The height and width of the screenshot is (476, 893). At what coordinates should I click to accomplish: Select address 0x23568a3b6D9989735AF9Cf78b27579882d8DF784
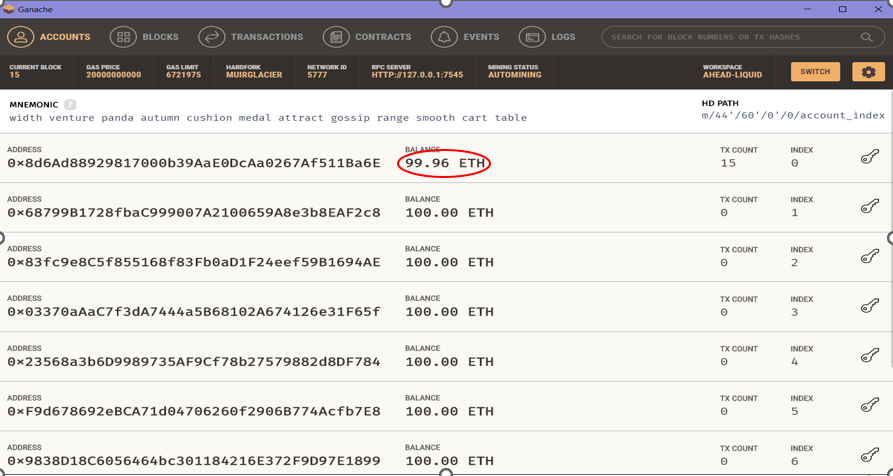(194, 362)
